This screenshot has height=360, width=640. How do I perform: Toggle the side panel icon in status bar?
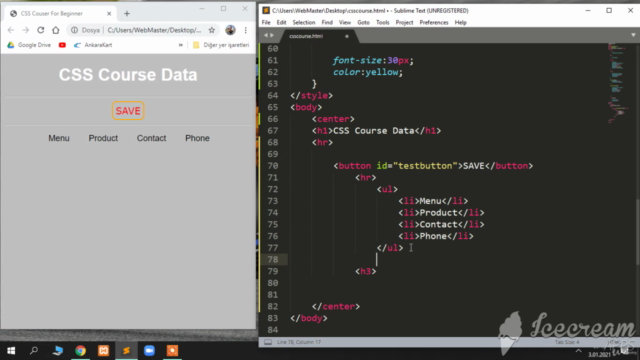click(268, 342)
